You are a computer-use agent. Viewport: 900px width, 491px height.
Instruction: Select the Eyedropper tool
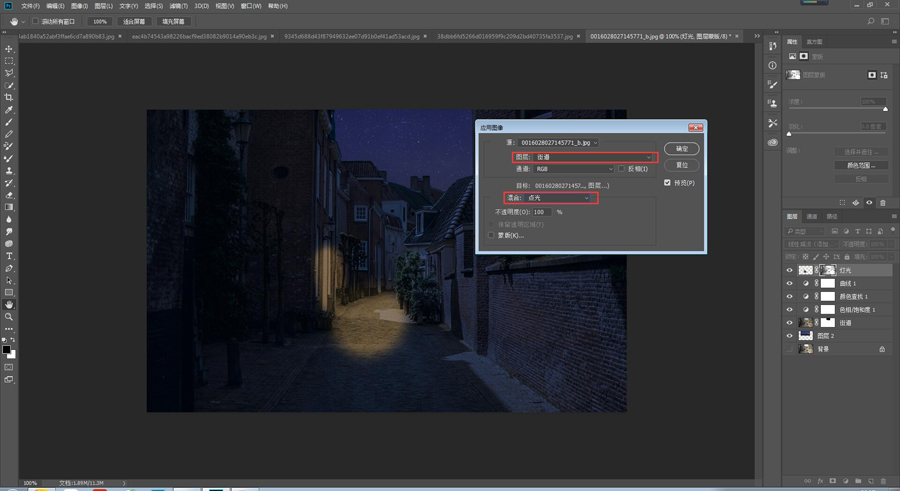pos(9,110)
